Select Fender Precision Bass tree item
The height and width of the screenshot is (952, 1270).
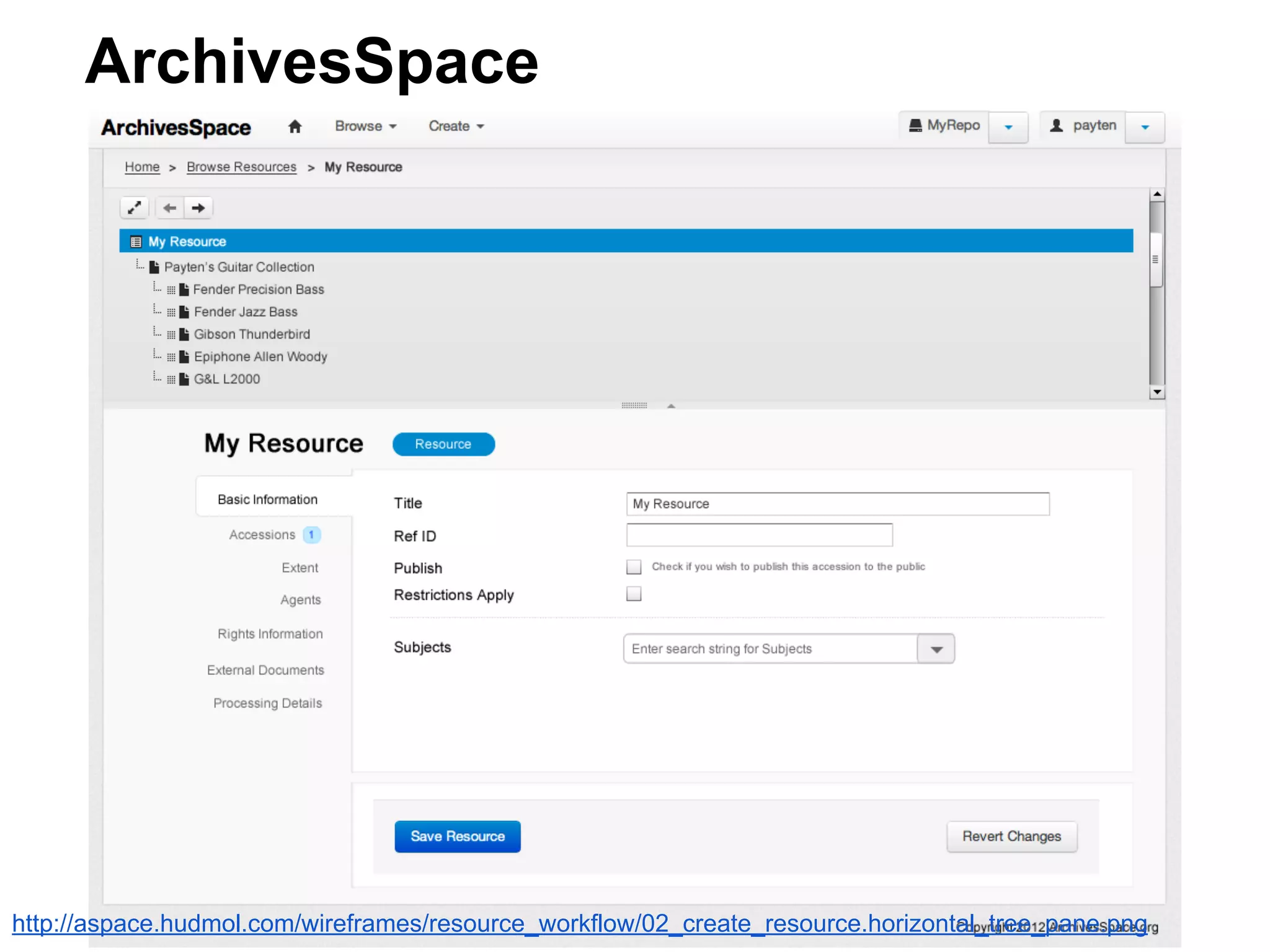pyautogui.click(x=259, y=289)
